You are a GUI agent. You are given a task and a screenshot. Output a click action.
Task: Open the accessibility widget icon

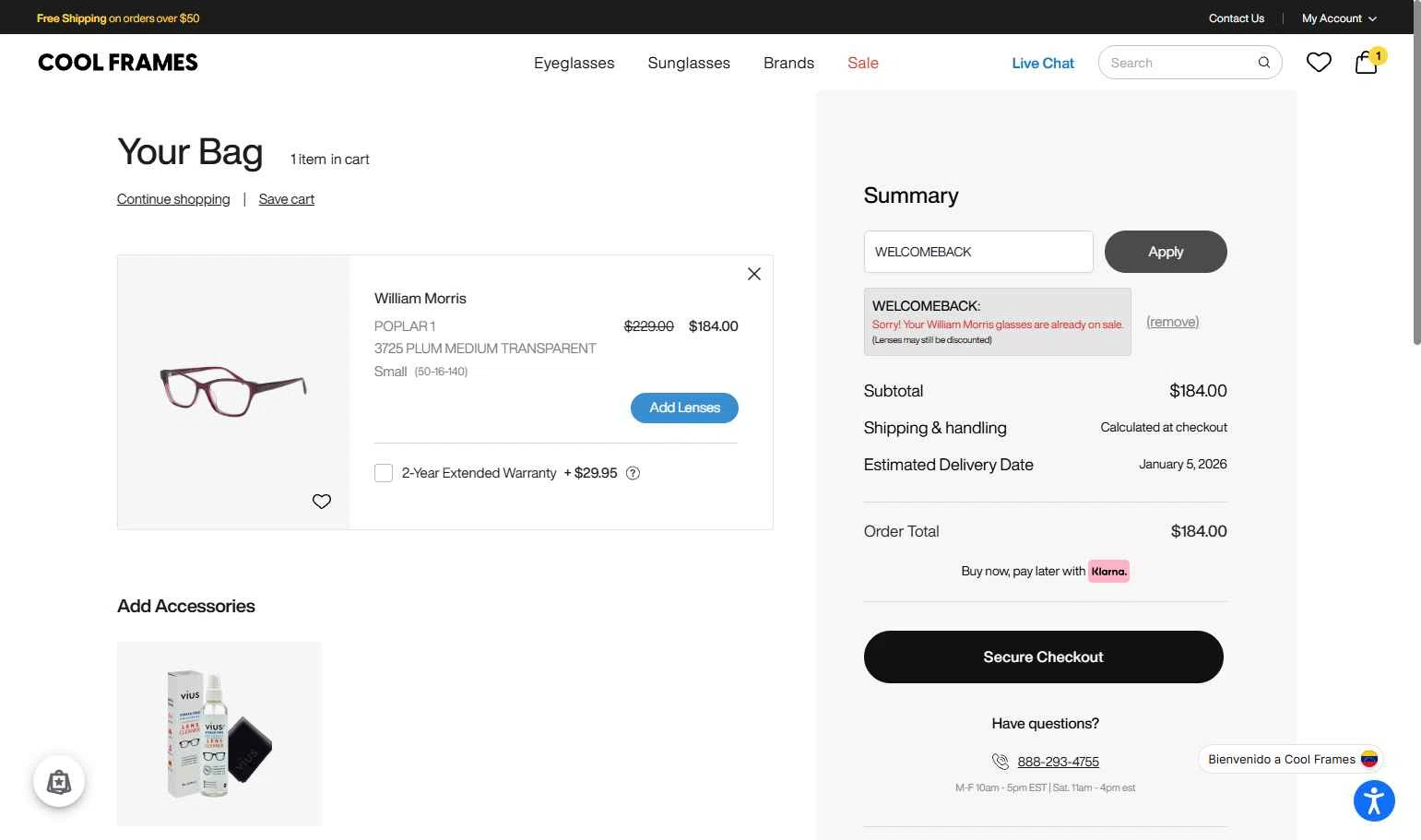coord(1374,800)
